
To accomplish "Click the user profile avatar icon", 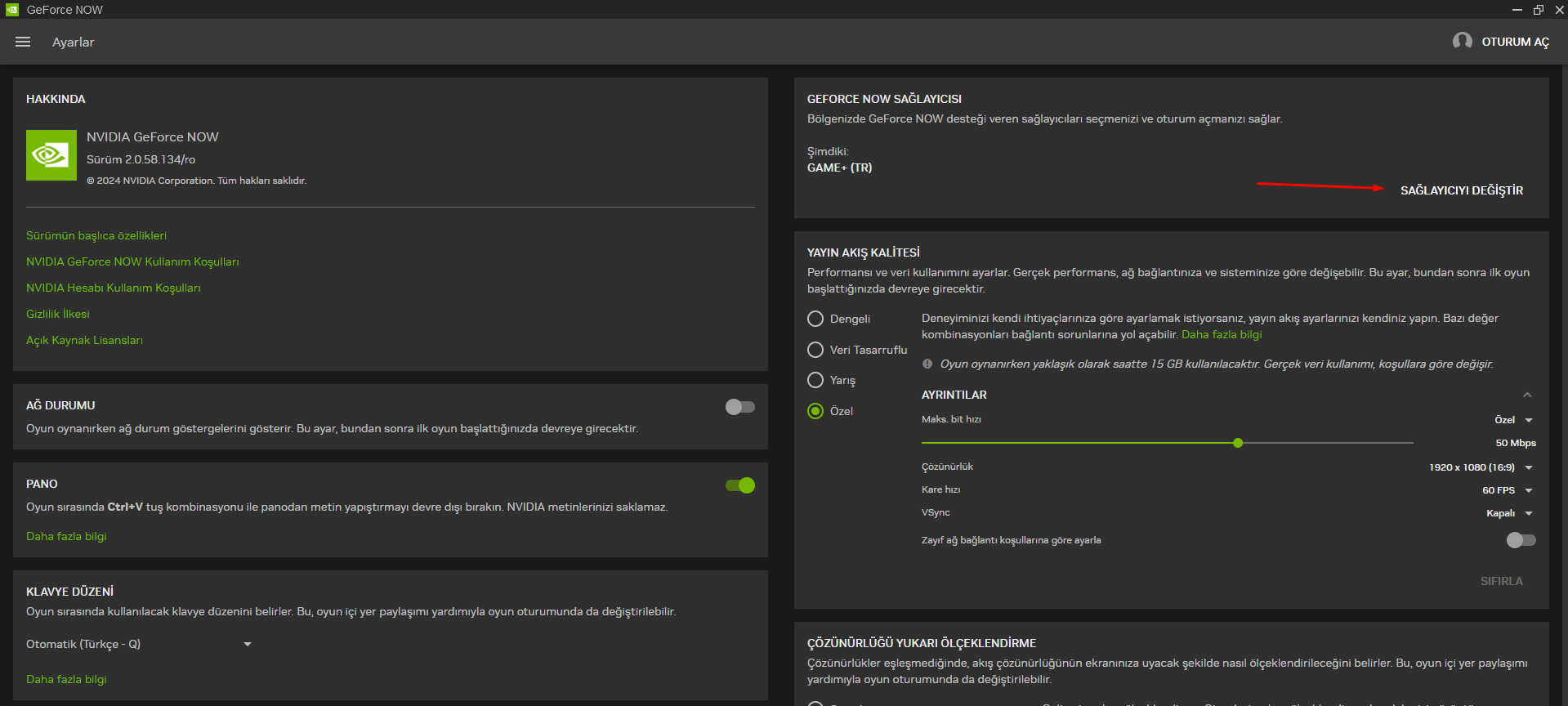I will coord(1462,41).
